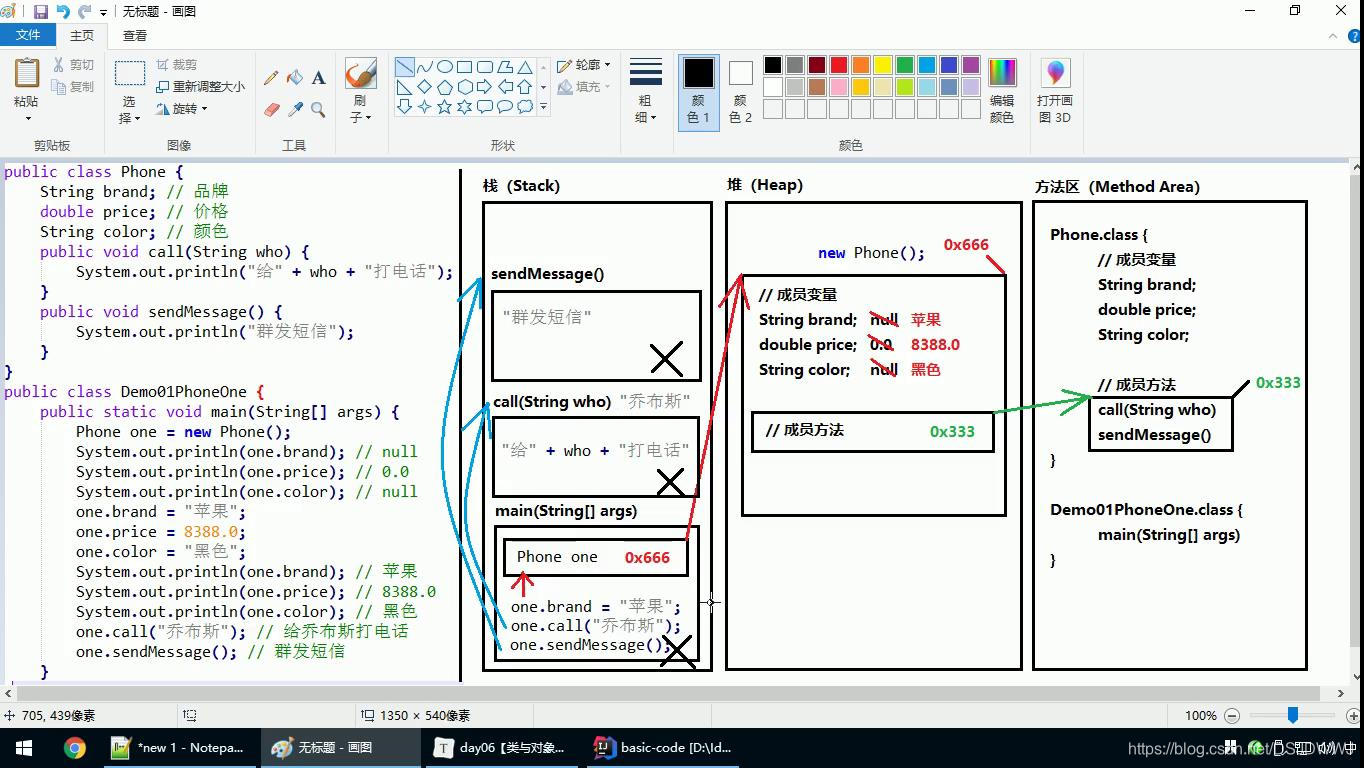1364x768 pixels.
Task: Choose the Triangle shape
Action: click(x=524, y=67)
